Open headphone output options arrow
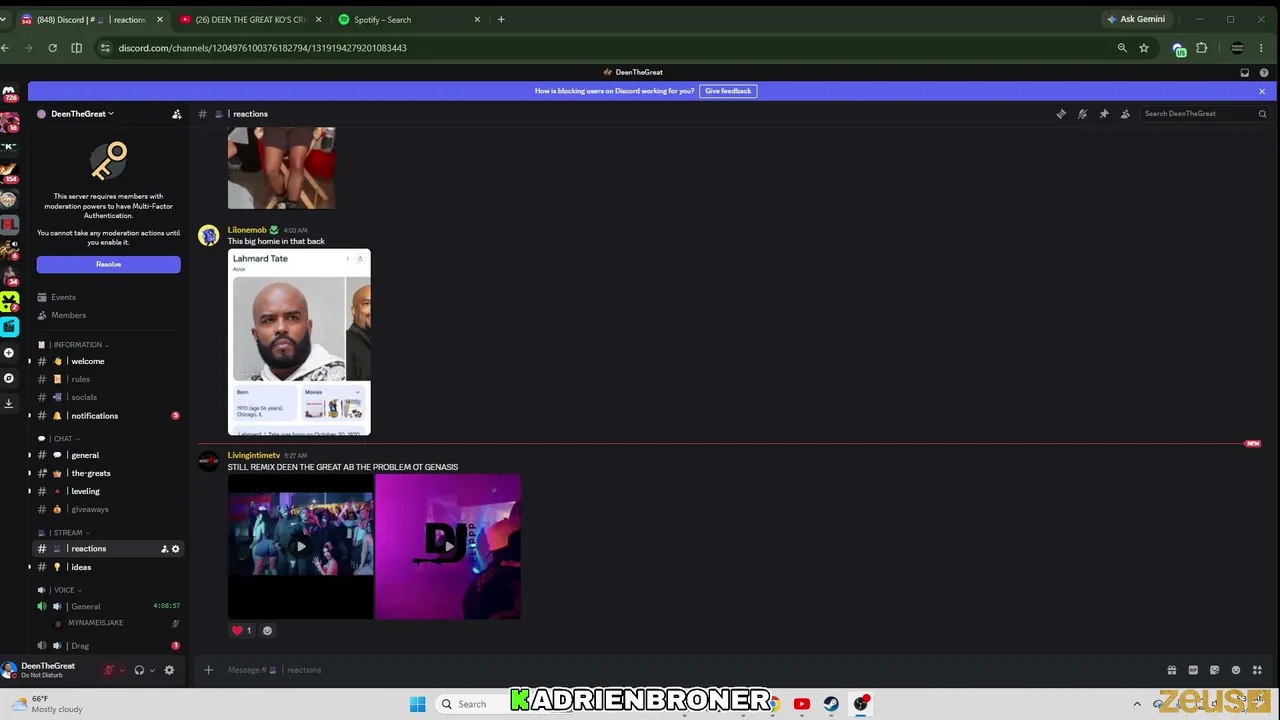Screen dimensions: 1280x720 pos(152,670)
